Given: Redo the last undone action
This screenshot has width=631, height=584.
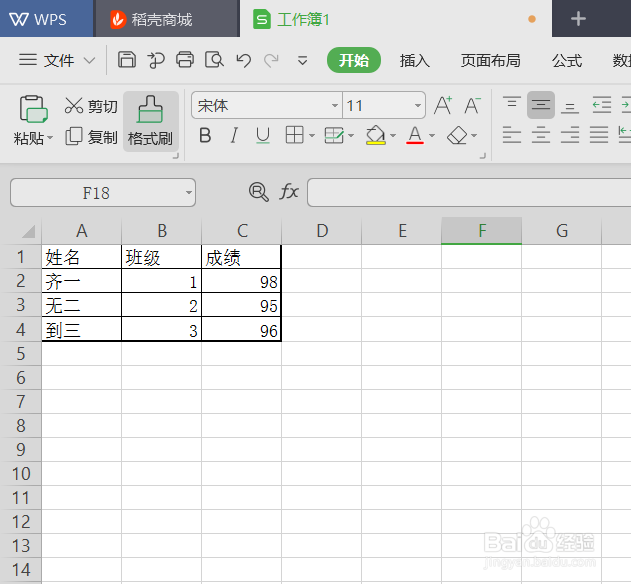Looking at the screenshot, I should coord(271,60).
